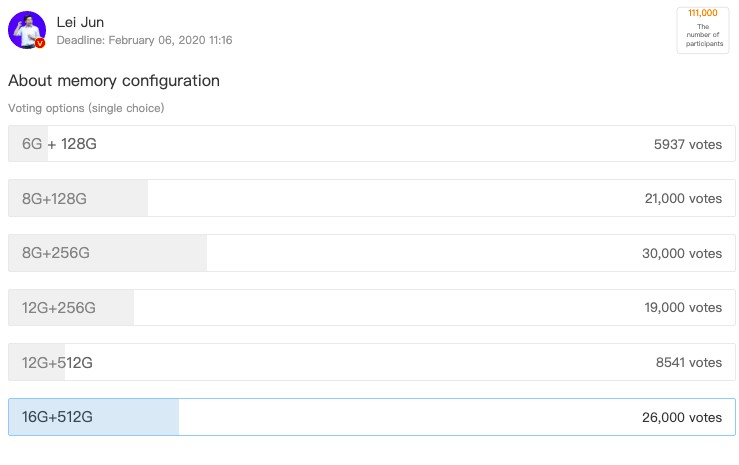Viewport: 739px width, 465px height.
Task: Click the 5937 votes count
Action: (x=687, y=144)
